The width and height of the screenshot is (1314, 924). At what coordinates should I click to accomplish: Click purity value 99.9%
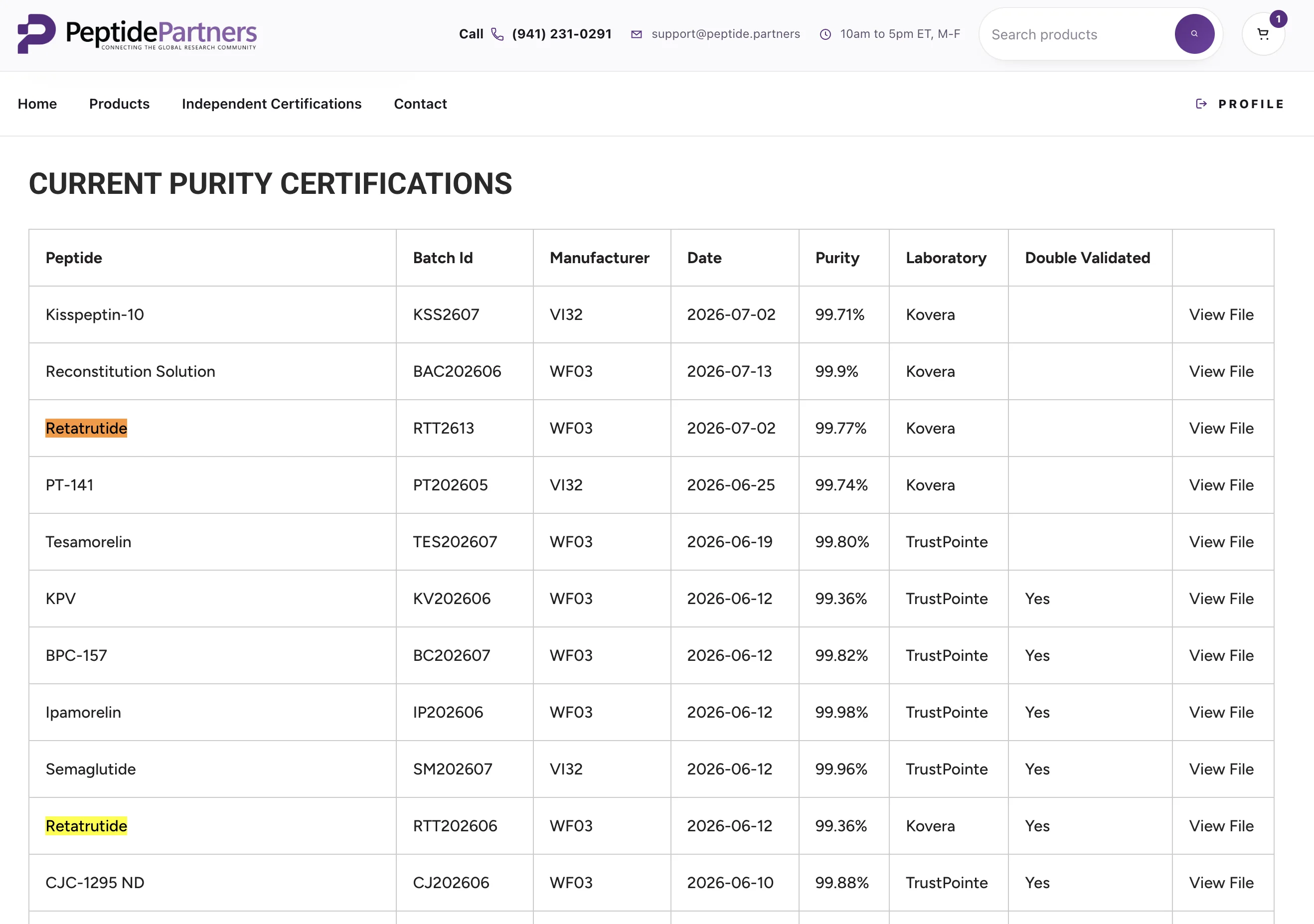836,371
